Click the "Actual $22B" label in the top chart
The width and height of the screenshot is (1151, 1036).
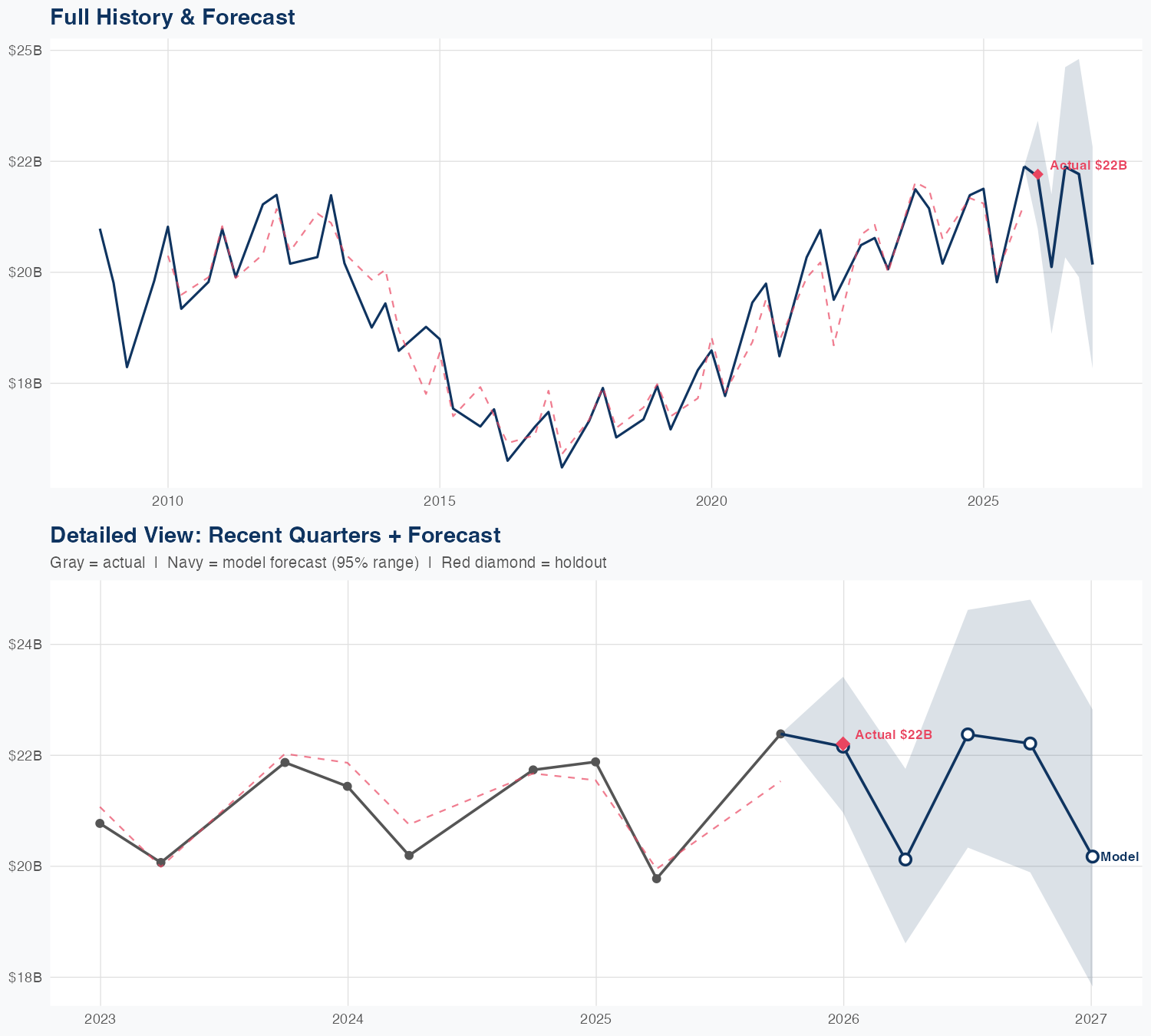pos(1088,166)
